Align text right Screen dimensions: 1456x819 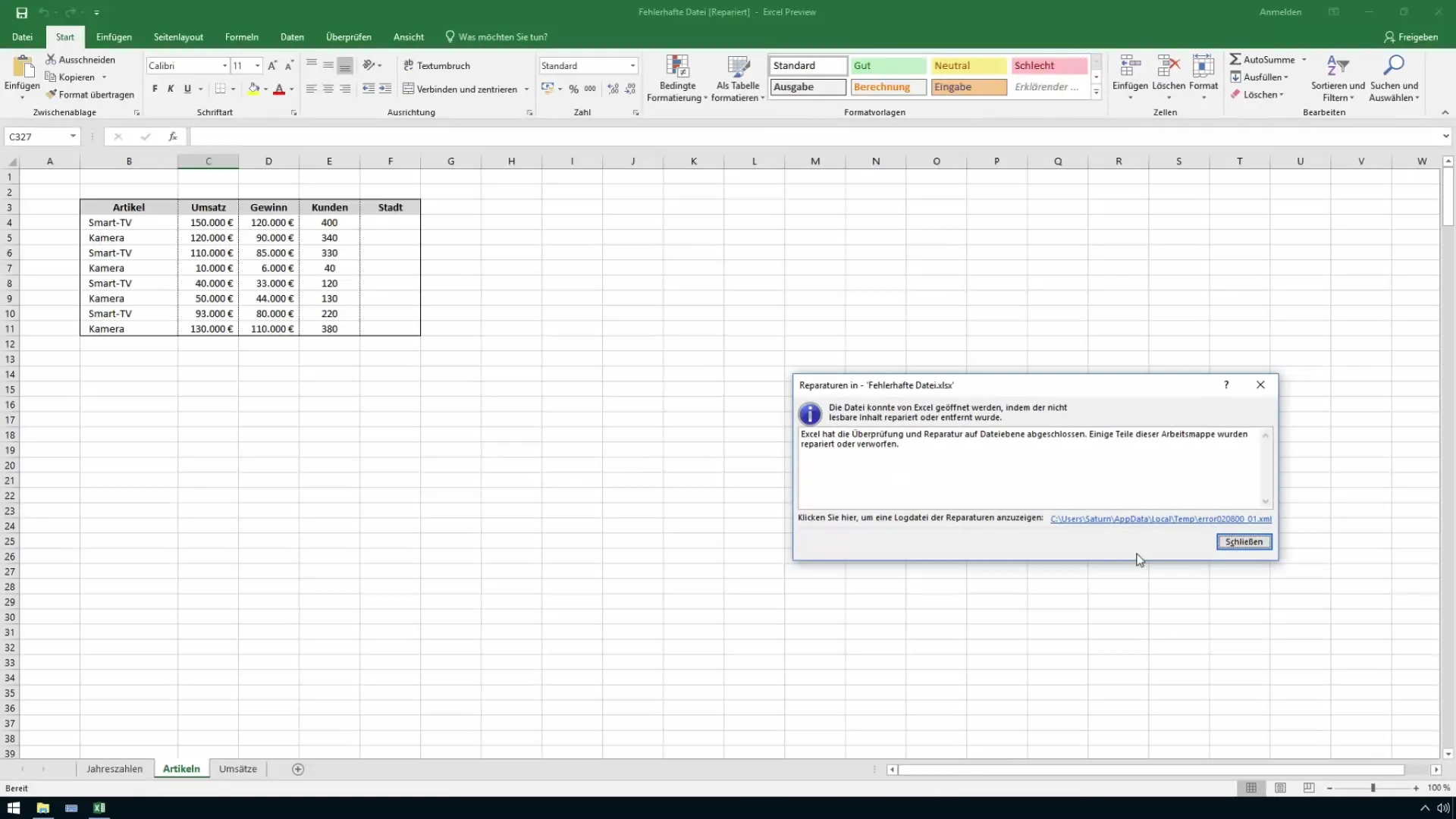click(x=345, y=89)
